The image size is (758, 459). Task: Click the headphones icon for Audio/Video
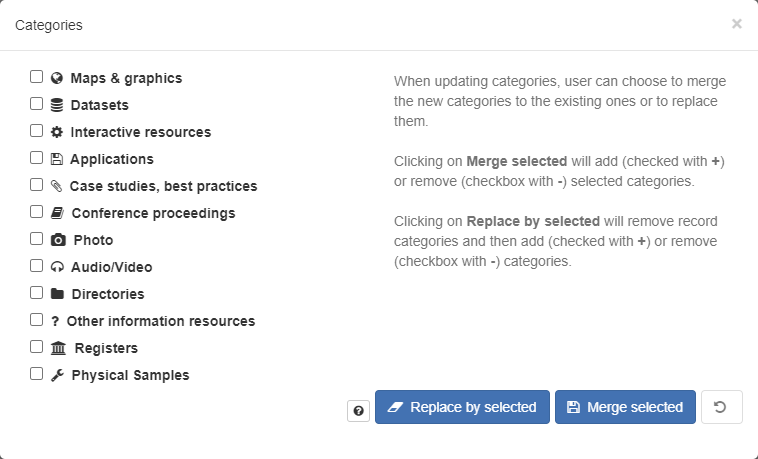click(57, 267)
